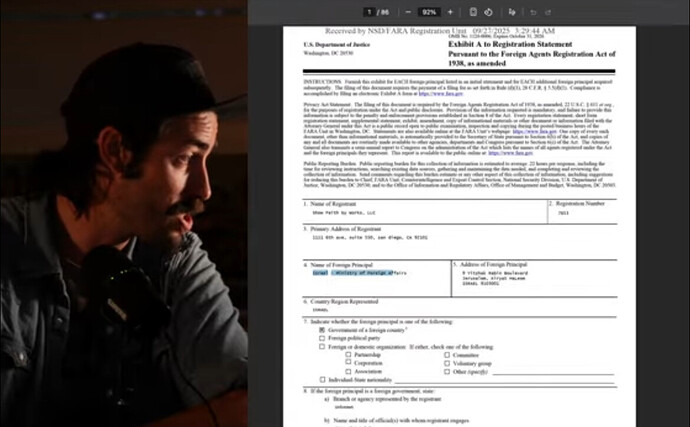This screenshot has width=690, height=427.
Task: Click the 'ISRAEL' value under Country/Region Represented
Action: 320,310
